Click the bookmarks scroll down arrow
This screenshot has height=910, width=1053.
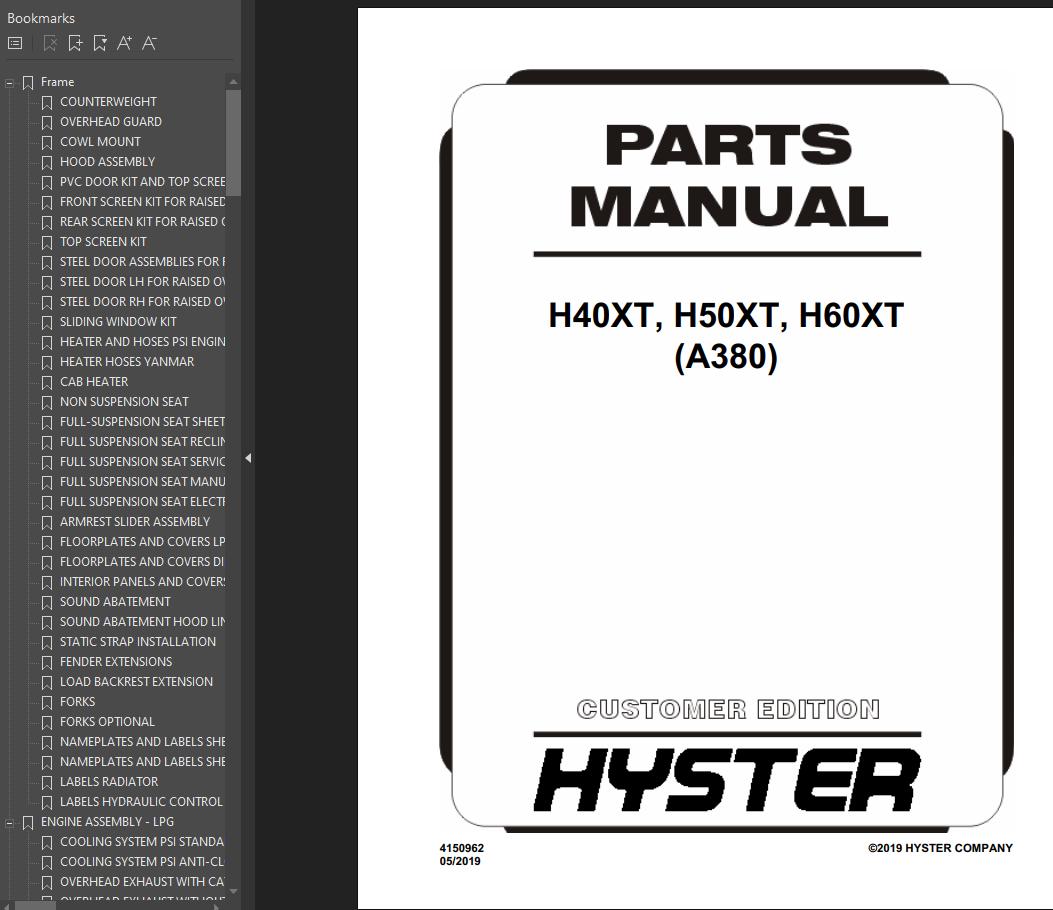(x=233, y=891)
